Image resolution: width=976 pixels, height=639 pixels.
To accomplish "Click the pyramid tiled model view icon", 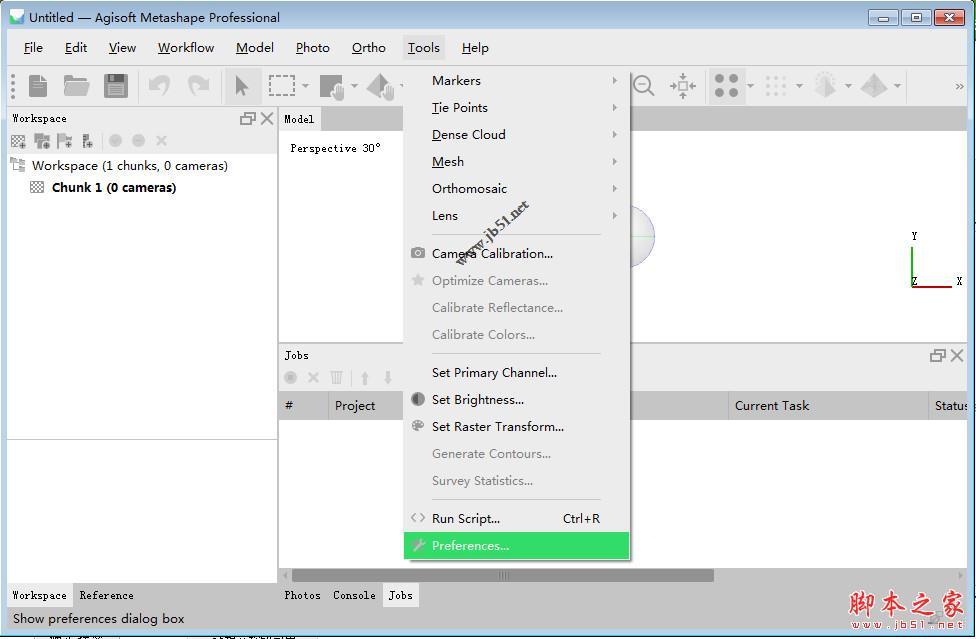I will 874,86.
